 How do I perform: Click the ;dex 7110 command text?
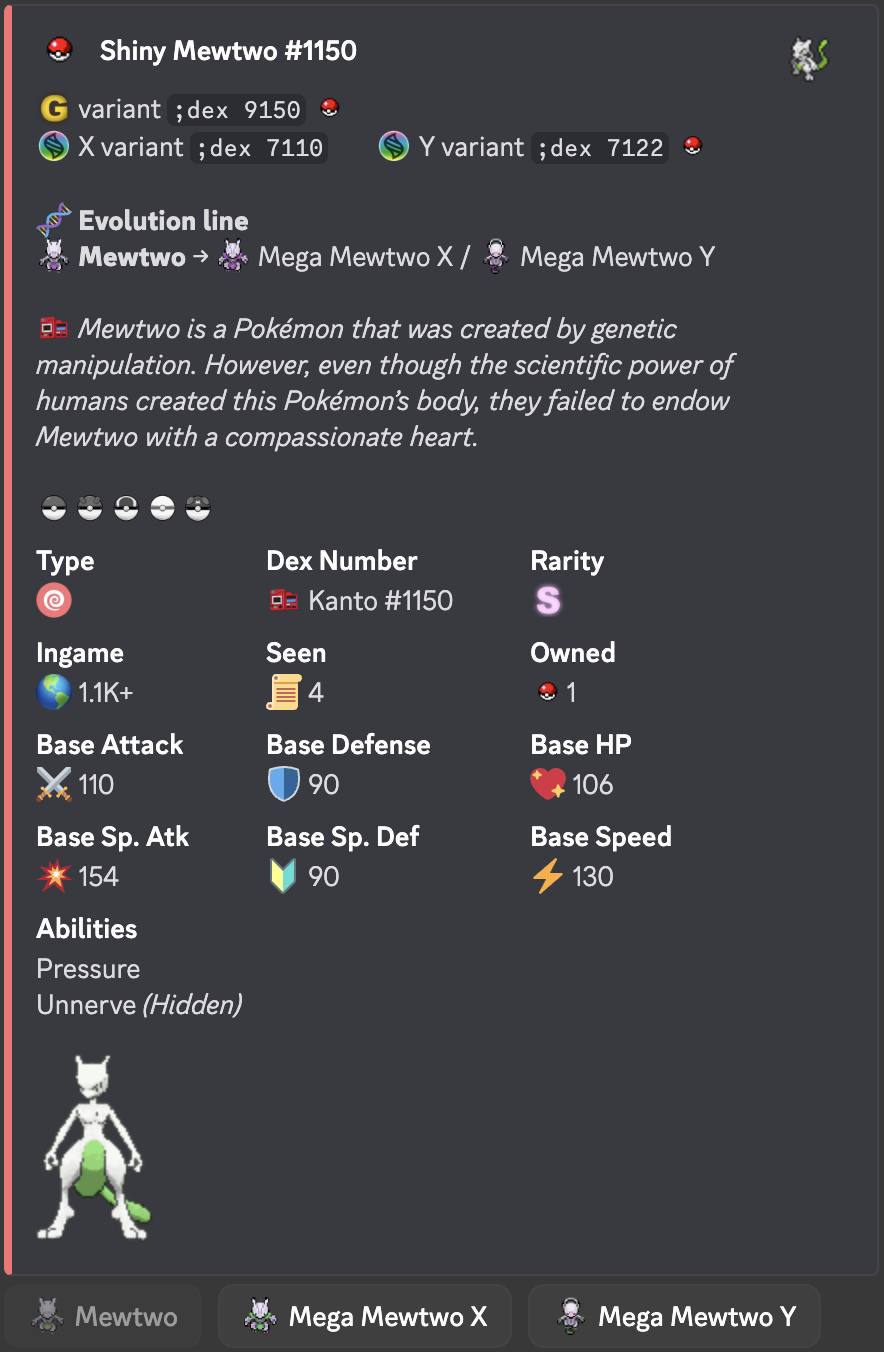click(259, 149)
